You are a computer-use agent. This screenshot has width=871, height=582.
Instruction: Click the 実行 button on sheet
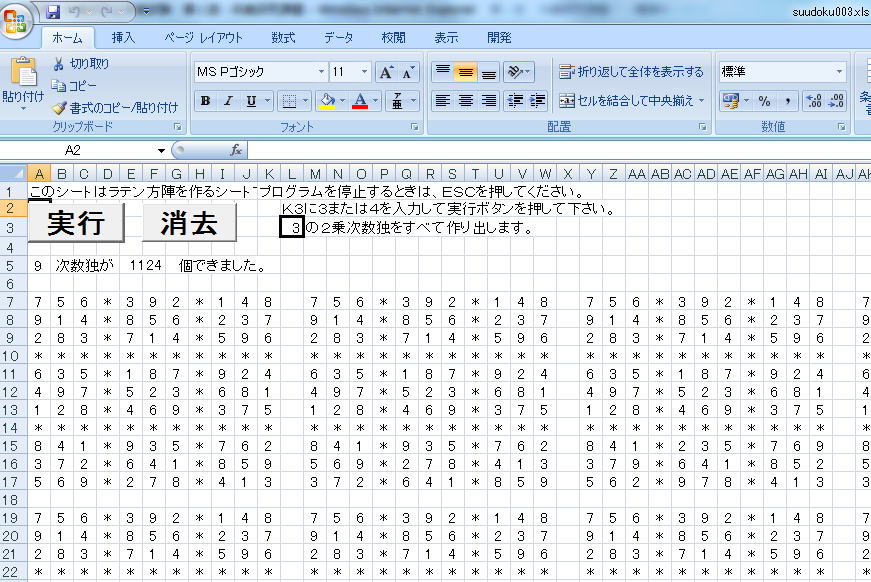click(76, 223)
